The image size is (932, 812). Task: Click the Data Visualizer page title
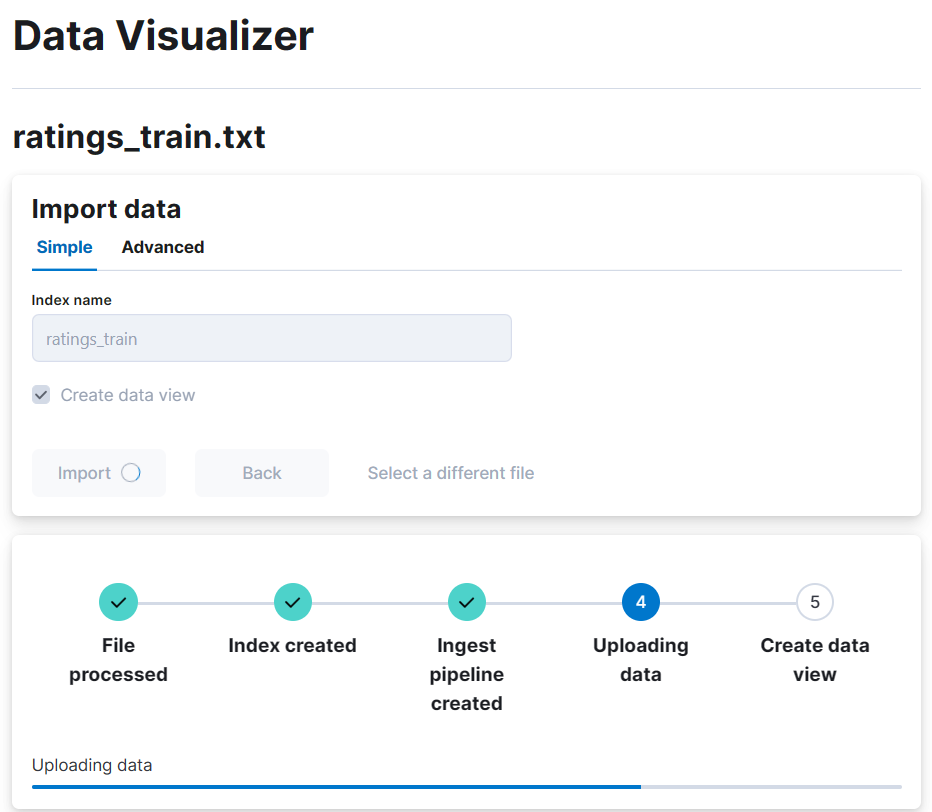[x=163, y=36]
